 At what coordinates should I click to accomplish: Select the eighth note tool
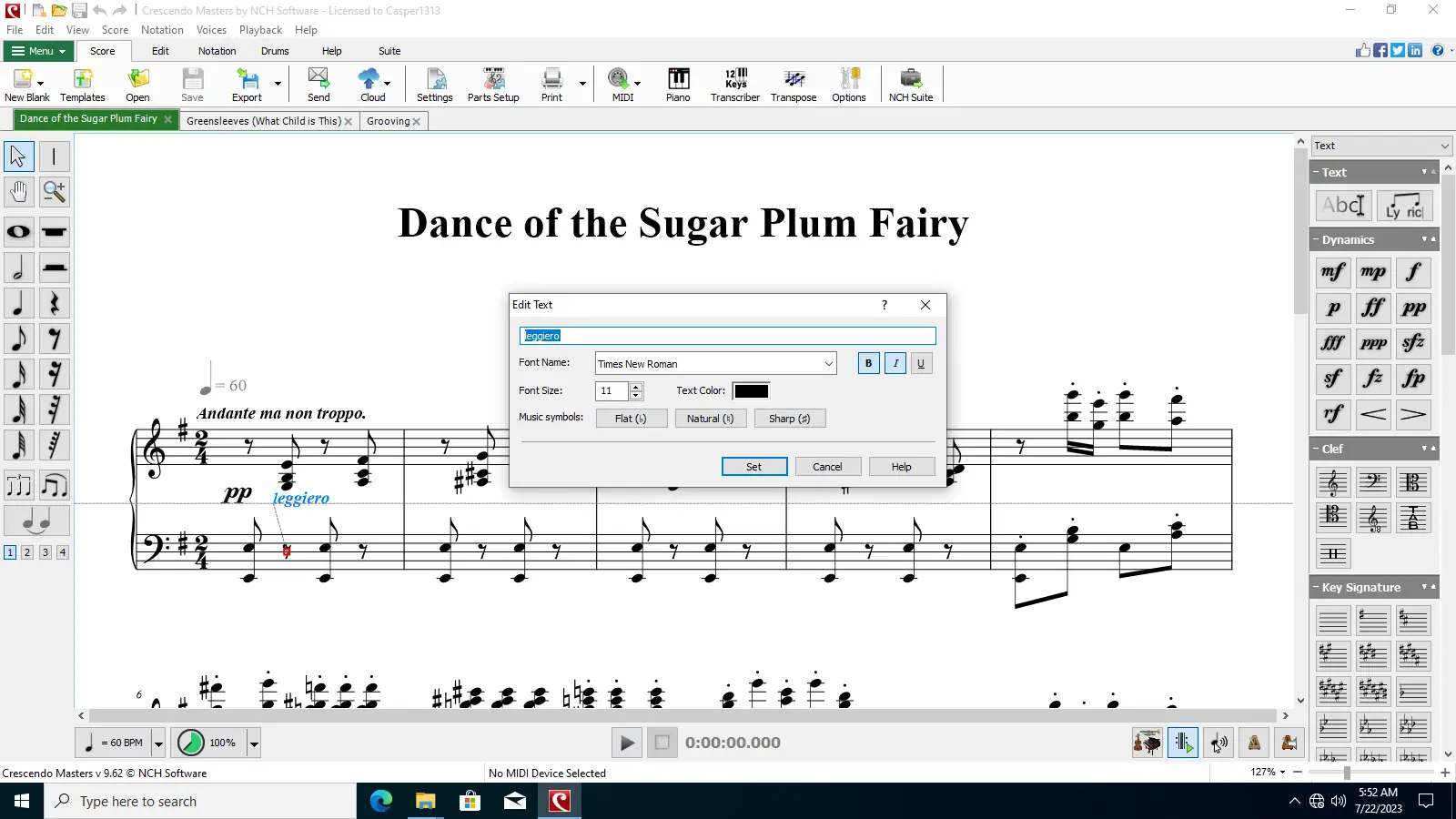19,339
